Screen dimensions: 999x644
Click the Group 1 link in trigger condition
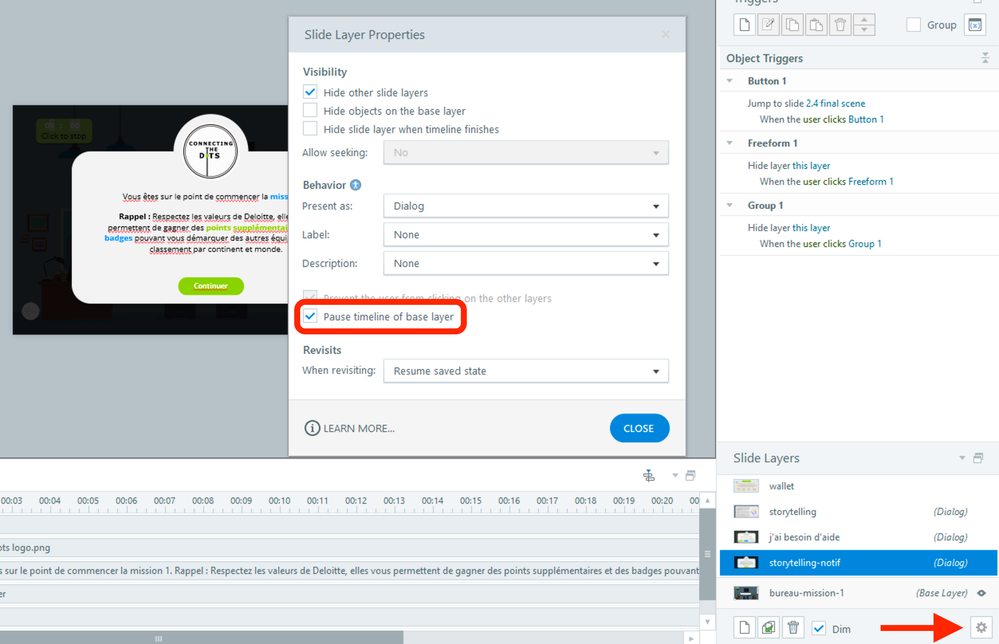[865, 243]
